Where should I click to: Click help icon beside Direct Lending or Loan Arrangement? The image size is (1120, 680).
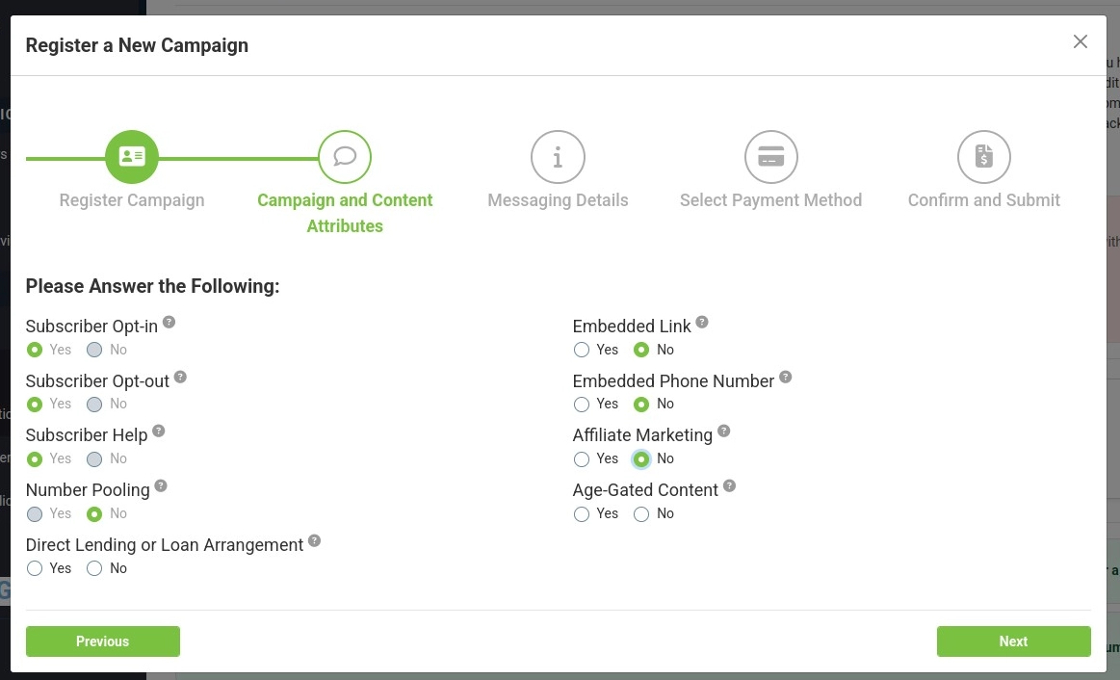point(314,541)
